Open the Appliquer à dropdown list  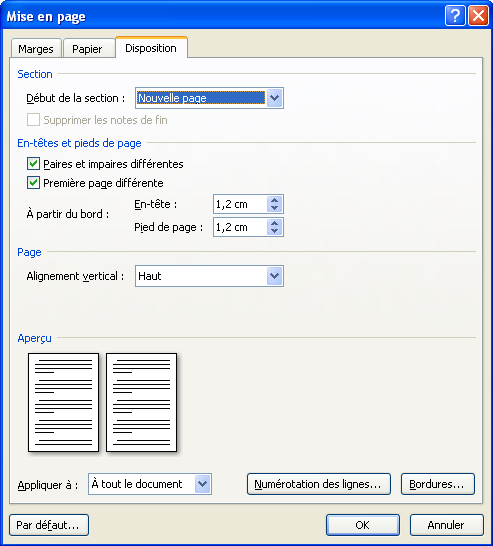[x=203, y=484]
